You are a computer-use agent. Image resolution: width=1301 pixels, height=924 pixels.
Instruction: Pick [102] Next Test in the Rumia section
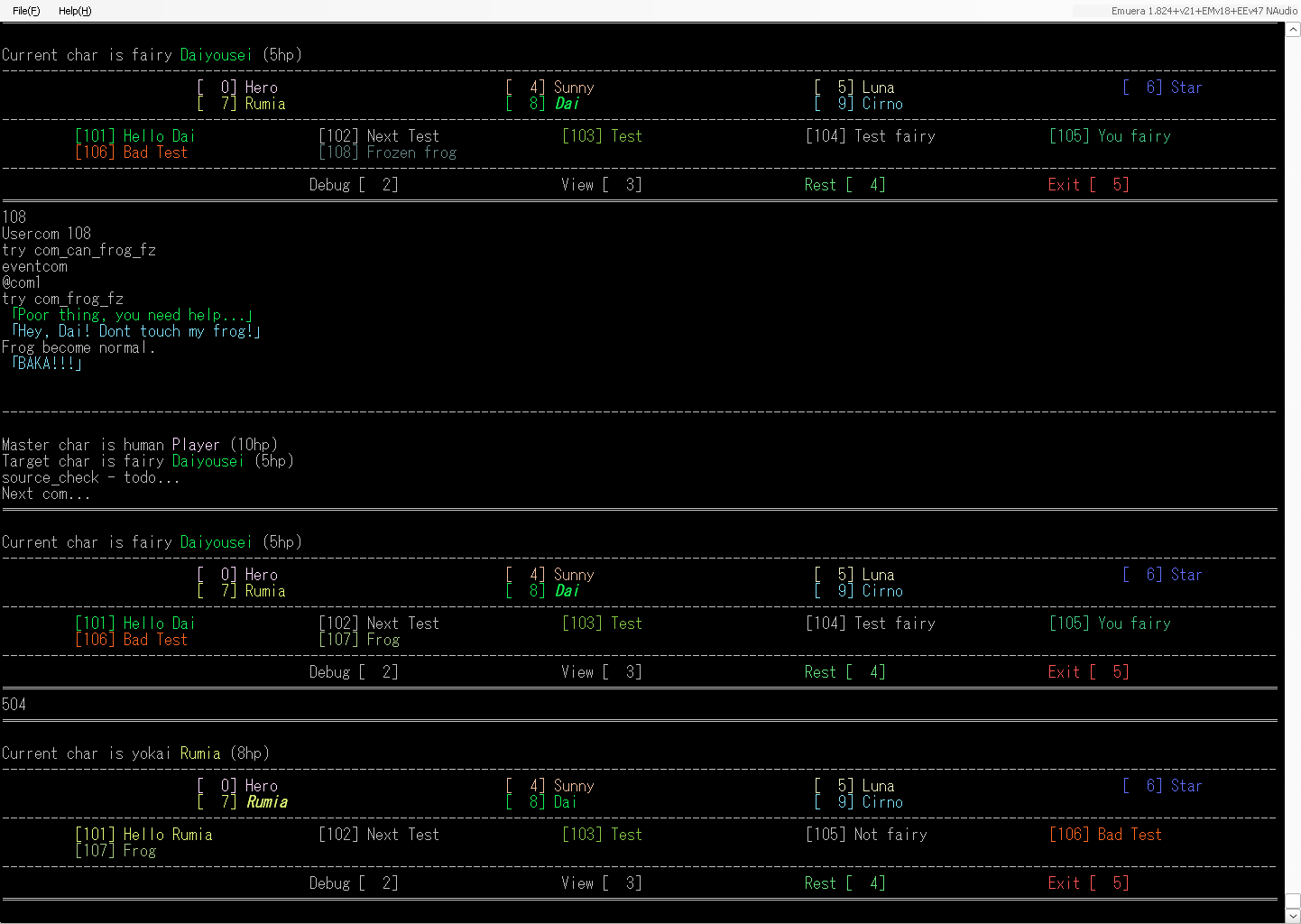[x=379, y=835]
